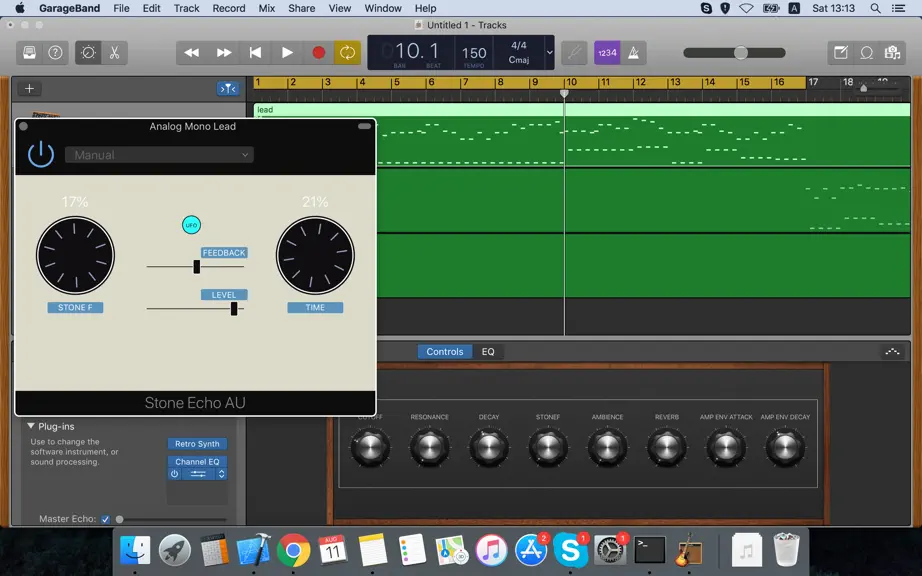Turn the AMBIENCE knob
The image size is (922, 576).
click(607, 447)
